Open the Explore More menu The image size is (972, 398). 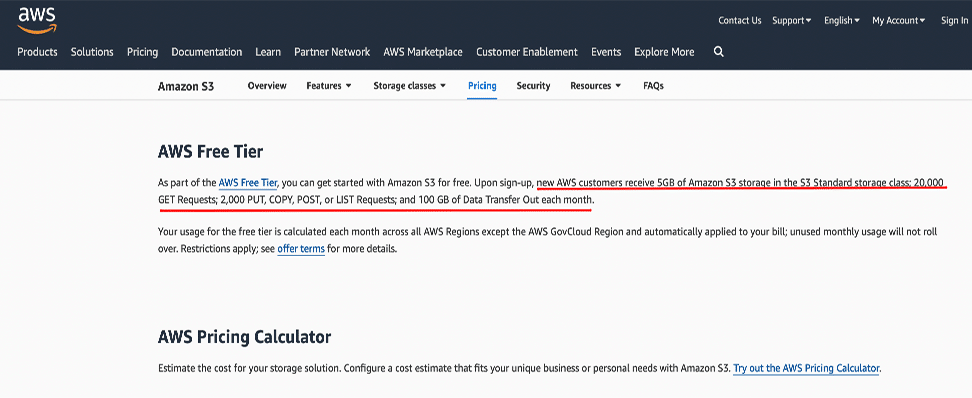pyautogui.click(x=664, y=52)
